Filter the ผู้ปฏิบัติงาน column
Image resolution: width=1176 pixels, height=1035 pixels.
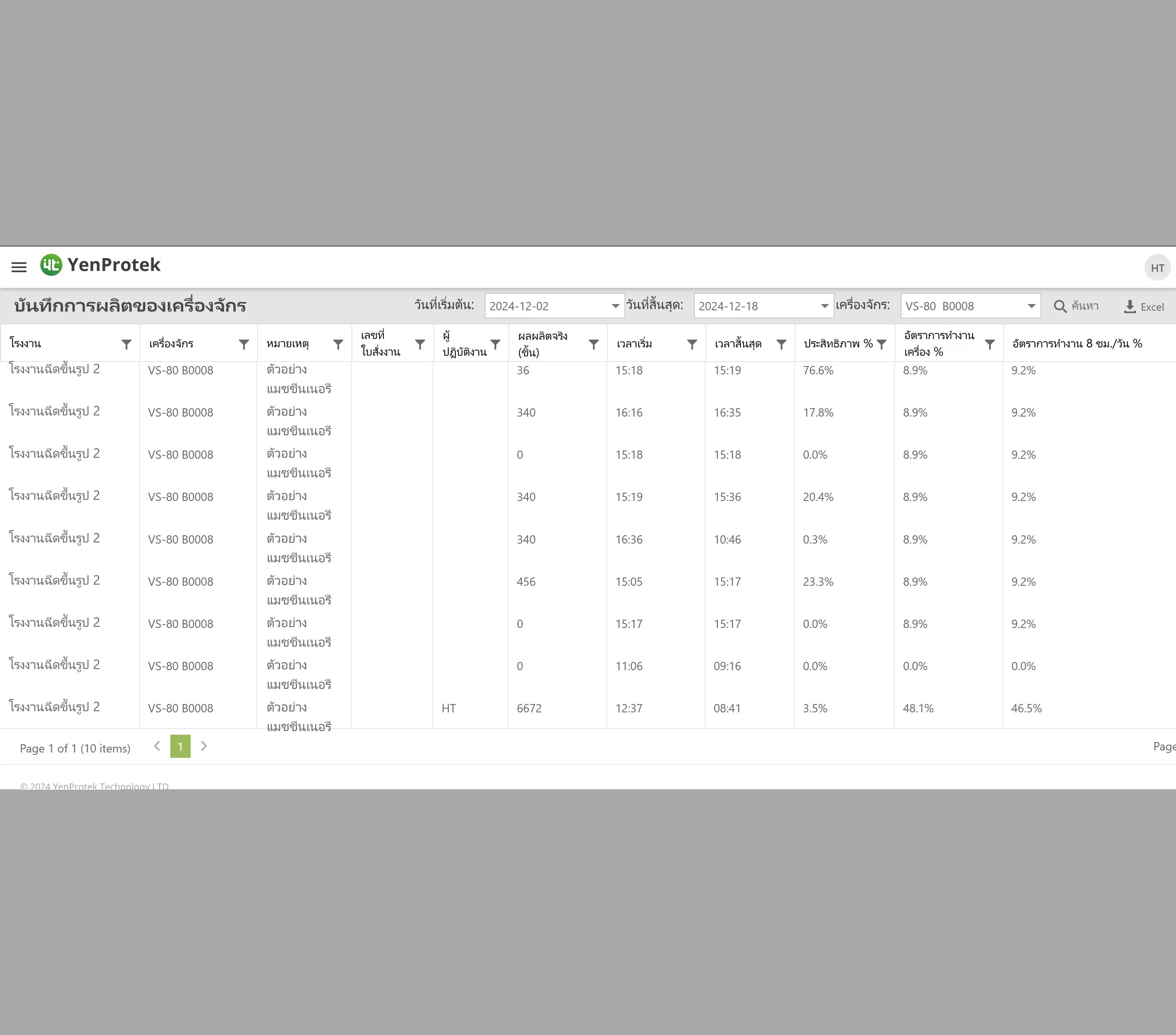tap(495, 344)
